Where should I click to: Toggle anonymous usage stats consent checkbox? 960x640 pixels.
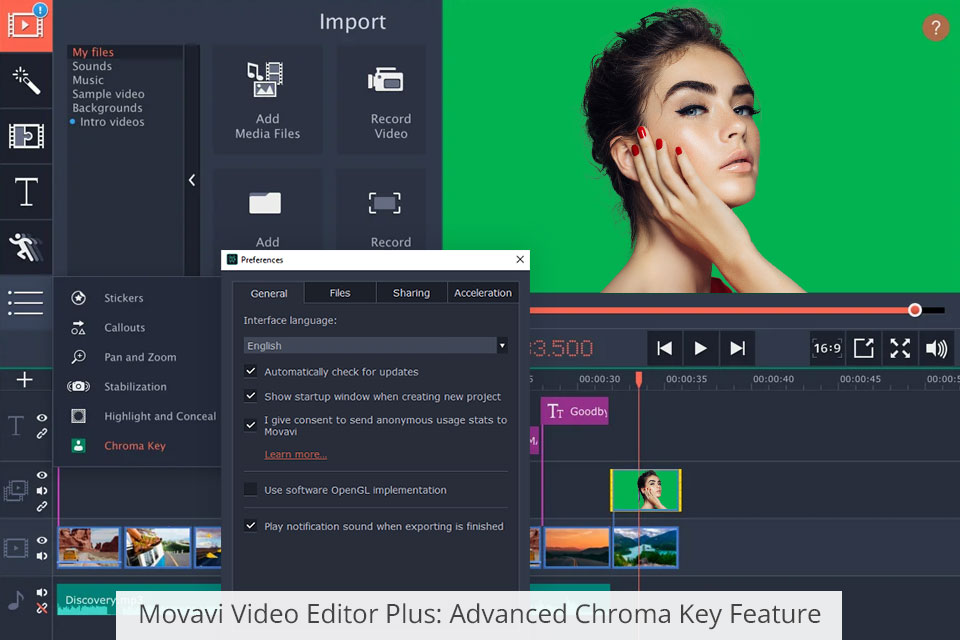coord(250,425)
